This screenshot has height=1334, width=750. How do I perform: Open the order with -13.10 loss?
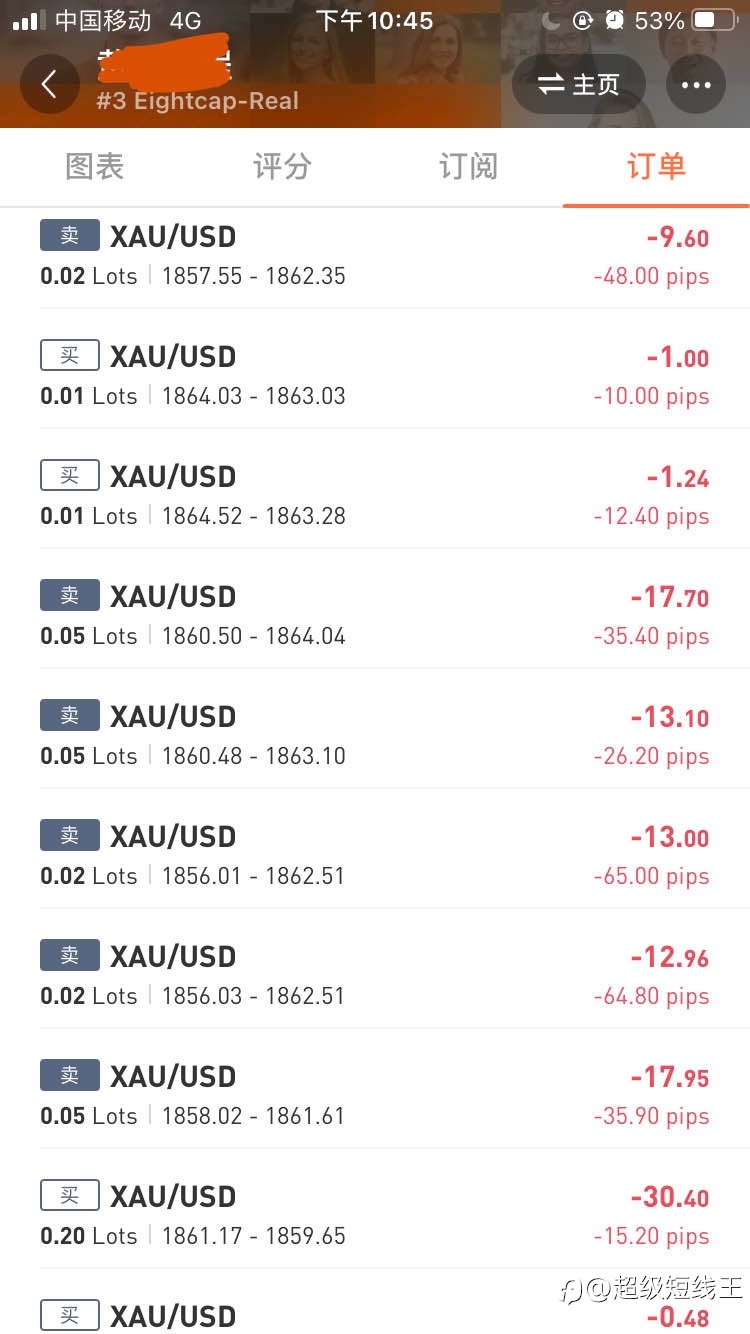[375, 728]
